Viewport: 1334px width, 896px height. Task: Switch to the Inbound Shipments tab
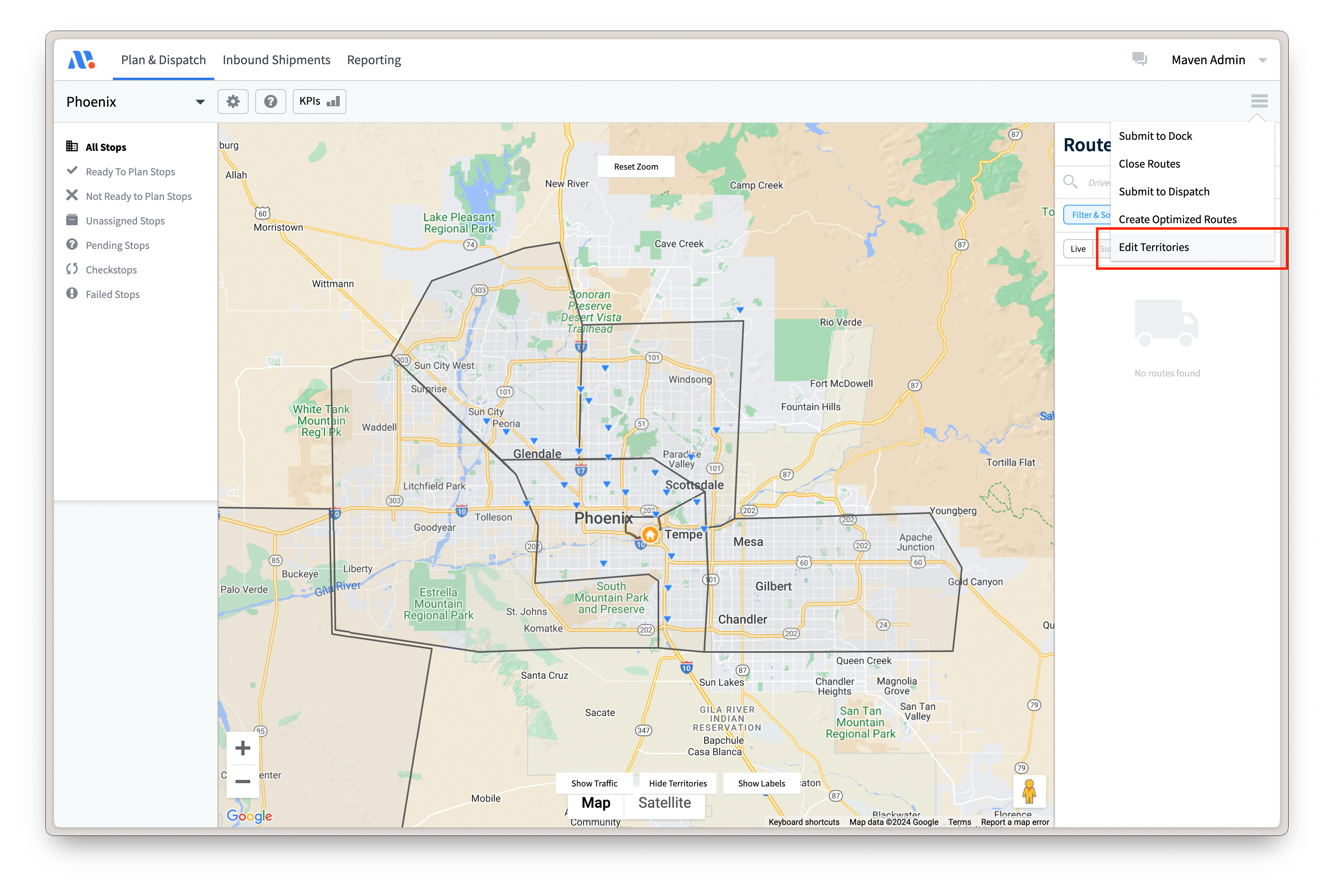pyautogui.click(x=276, y=60)
